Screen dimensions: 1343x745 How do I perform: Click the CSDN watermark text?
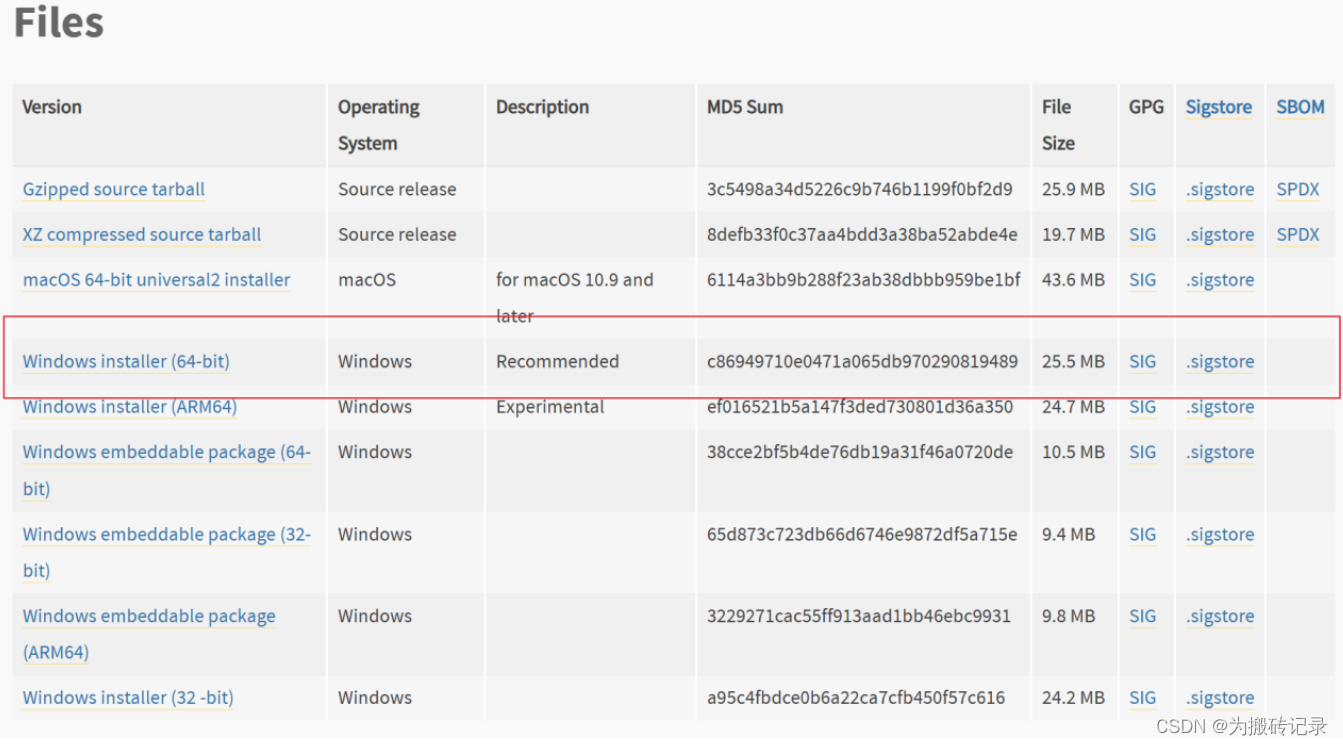1243,729
